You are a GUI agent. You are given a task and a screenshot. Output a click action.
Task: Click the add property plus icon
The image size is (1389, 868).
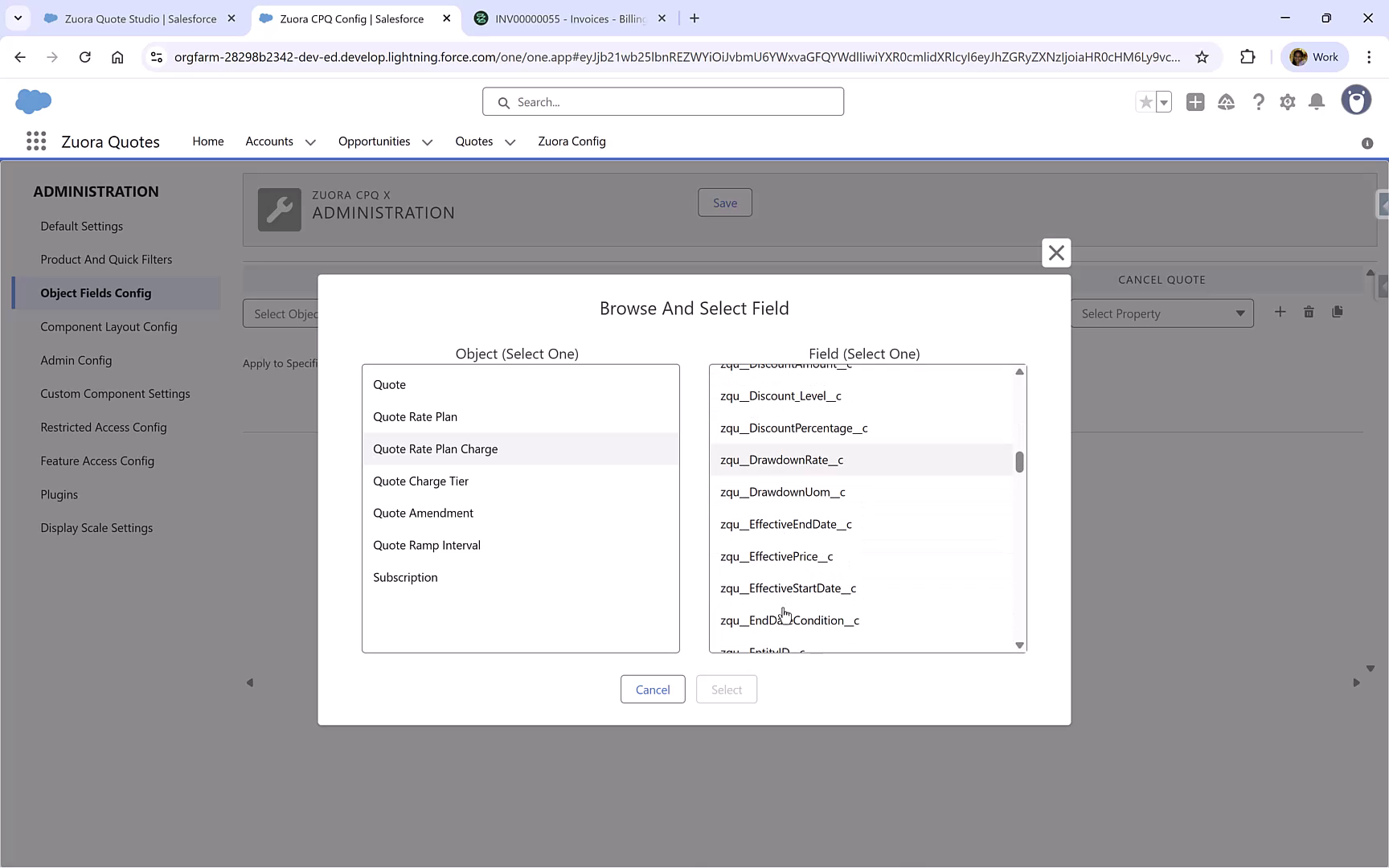[1280, 312]
